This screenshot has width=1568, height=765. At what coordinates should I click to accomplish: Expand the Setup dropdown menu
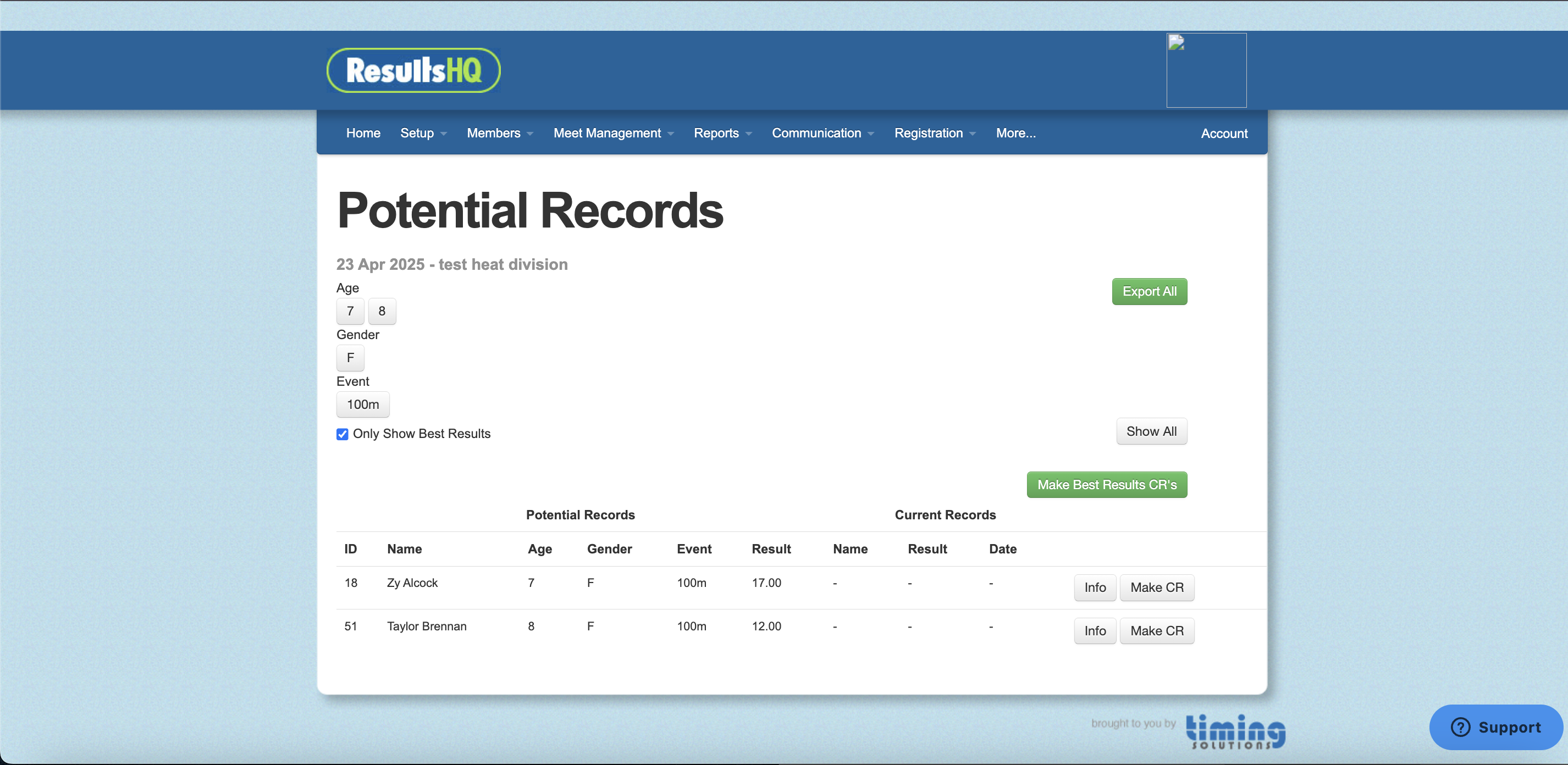click(x=423, y=132)
